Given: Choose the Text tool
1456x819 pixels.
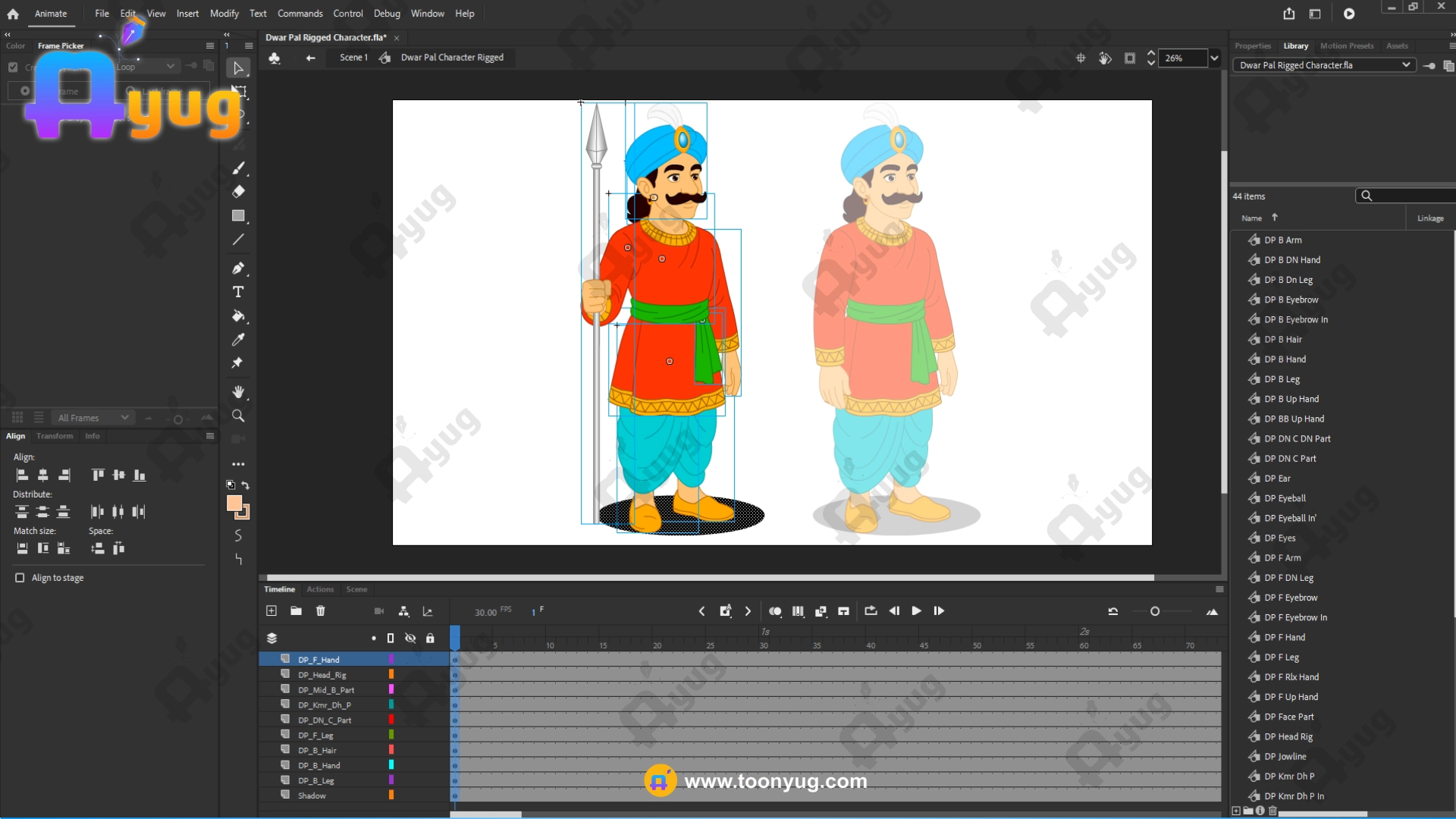Looking at the screenshot, I should [238, 292].
